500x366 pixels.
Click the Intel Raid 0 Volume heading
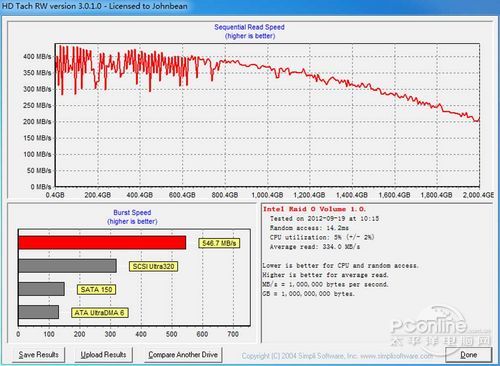(x=314, y=209)
